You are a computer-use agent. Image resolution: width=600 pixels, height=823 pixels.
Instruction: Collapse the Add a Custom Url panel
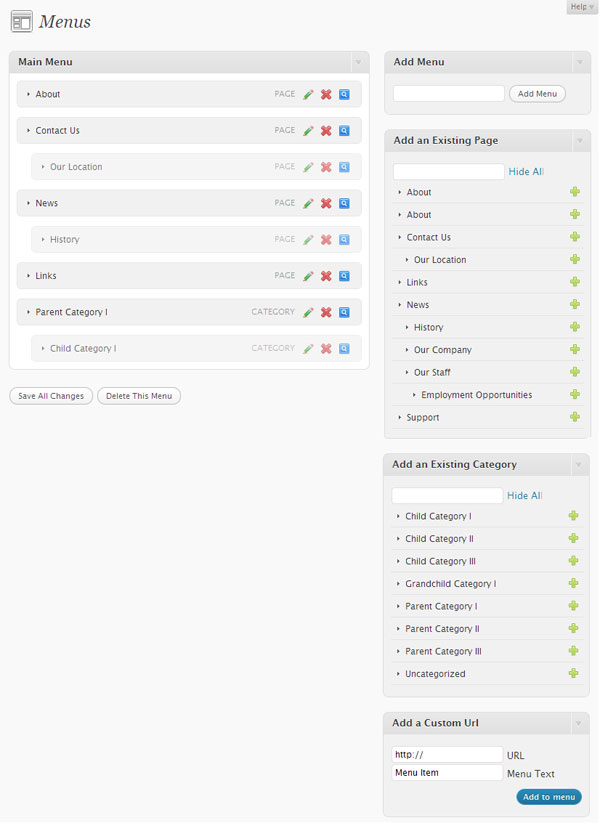point(578,723)
